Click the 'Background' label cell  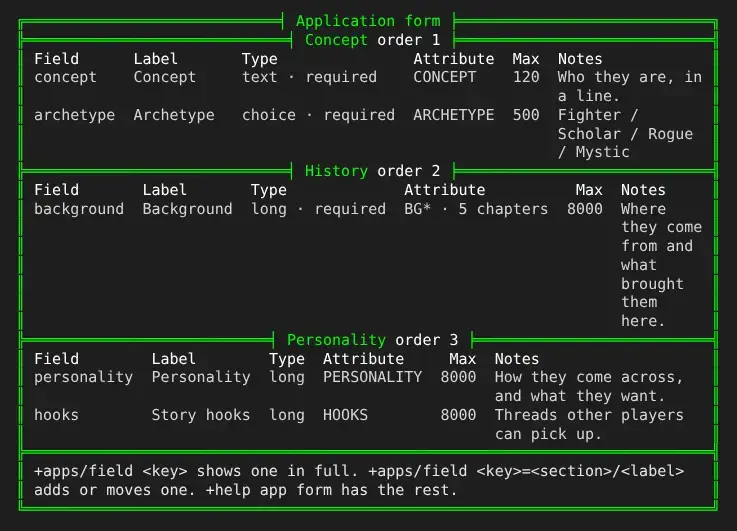pos(188,209)
